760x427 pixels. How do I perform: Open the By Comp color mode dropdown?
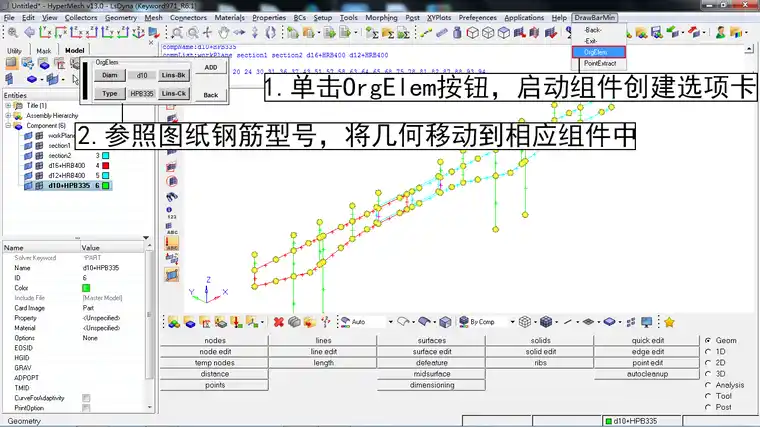[x=512, y=322]
